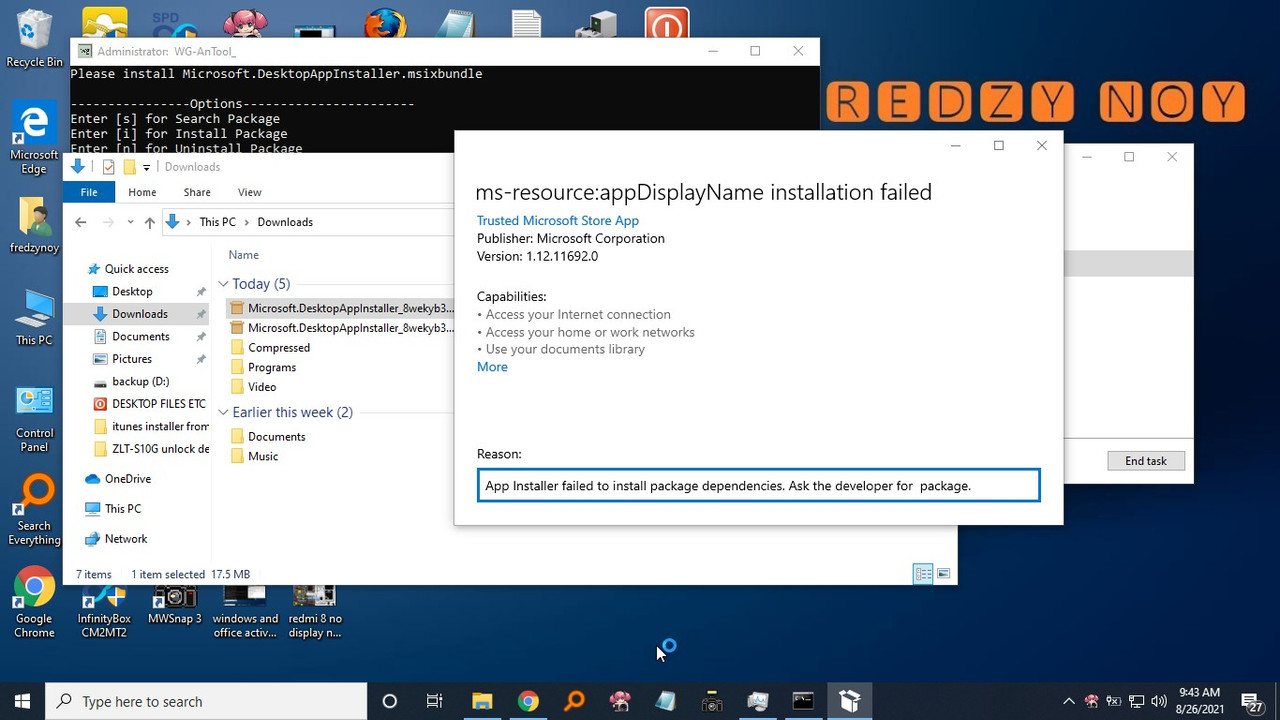Screen dimensions: 1280x720
Task: Launch Google Chrome from the desktop
Action: tap(34, 603)
